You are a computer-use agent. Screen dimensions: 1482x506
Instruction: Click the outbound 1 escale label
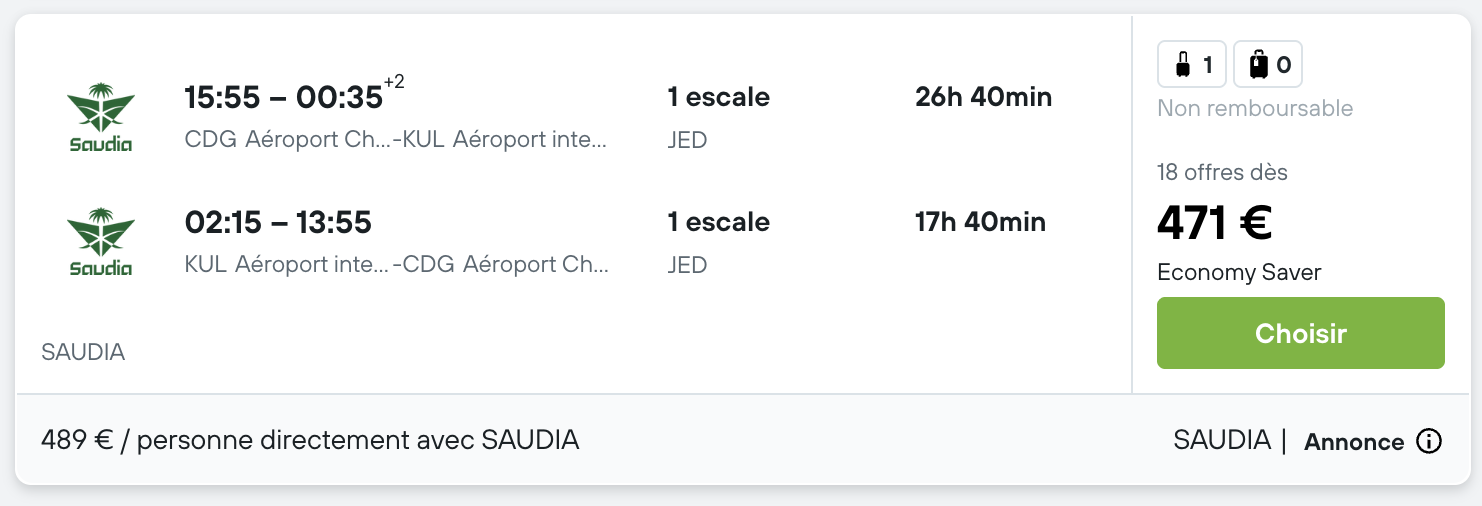718,97
